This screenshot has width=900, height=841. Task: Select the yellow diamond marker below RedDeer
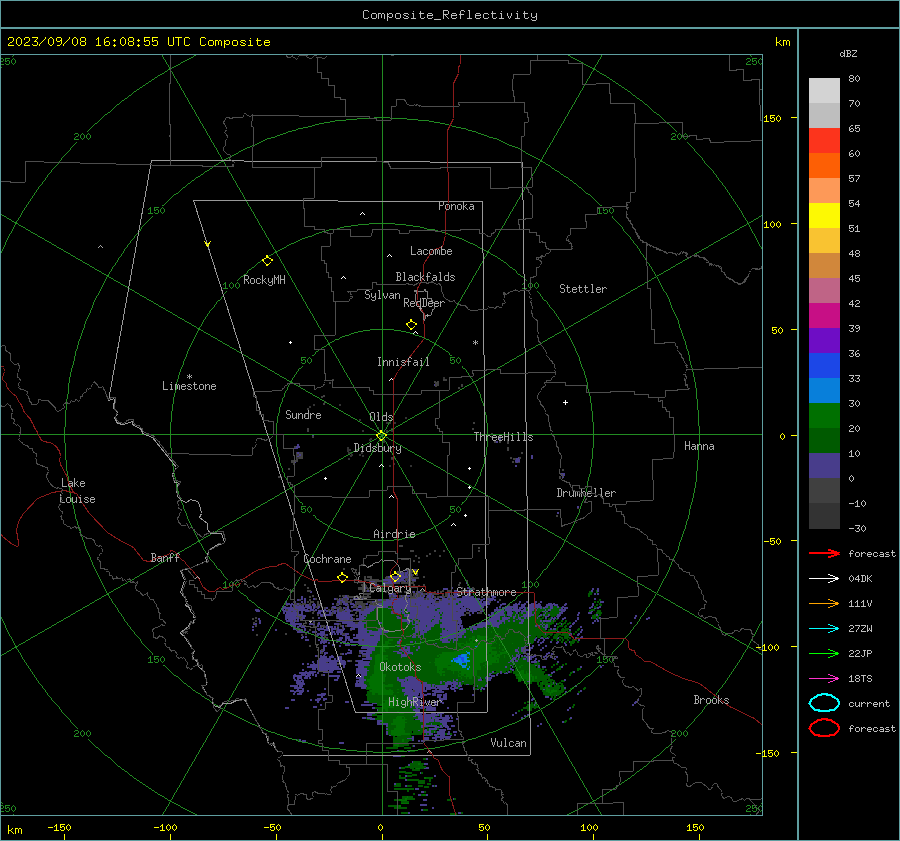(x=411, y=325)
